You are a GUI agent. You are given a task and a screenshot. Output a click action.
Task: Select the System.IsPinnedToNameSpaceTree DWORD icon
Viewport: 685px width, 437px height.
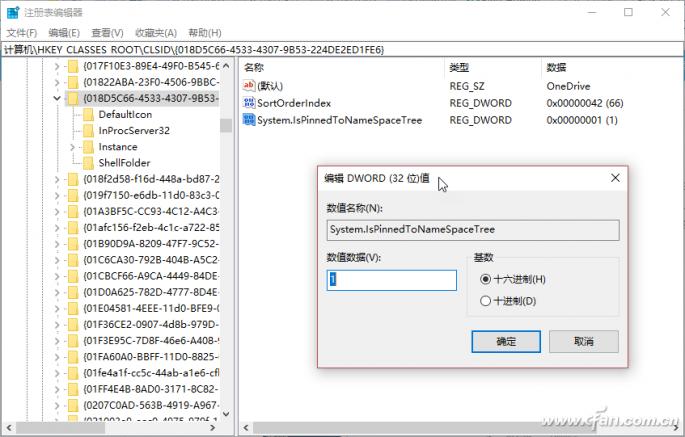click(x=249, y=120)
